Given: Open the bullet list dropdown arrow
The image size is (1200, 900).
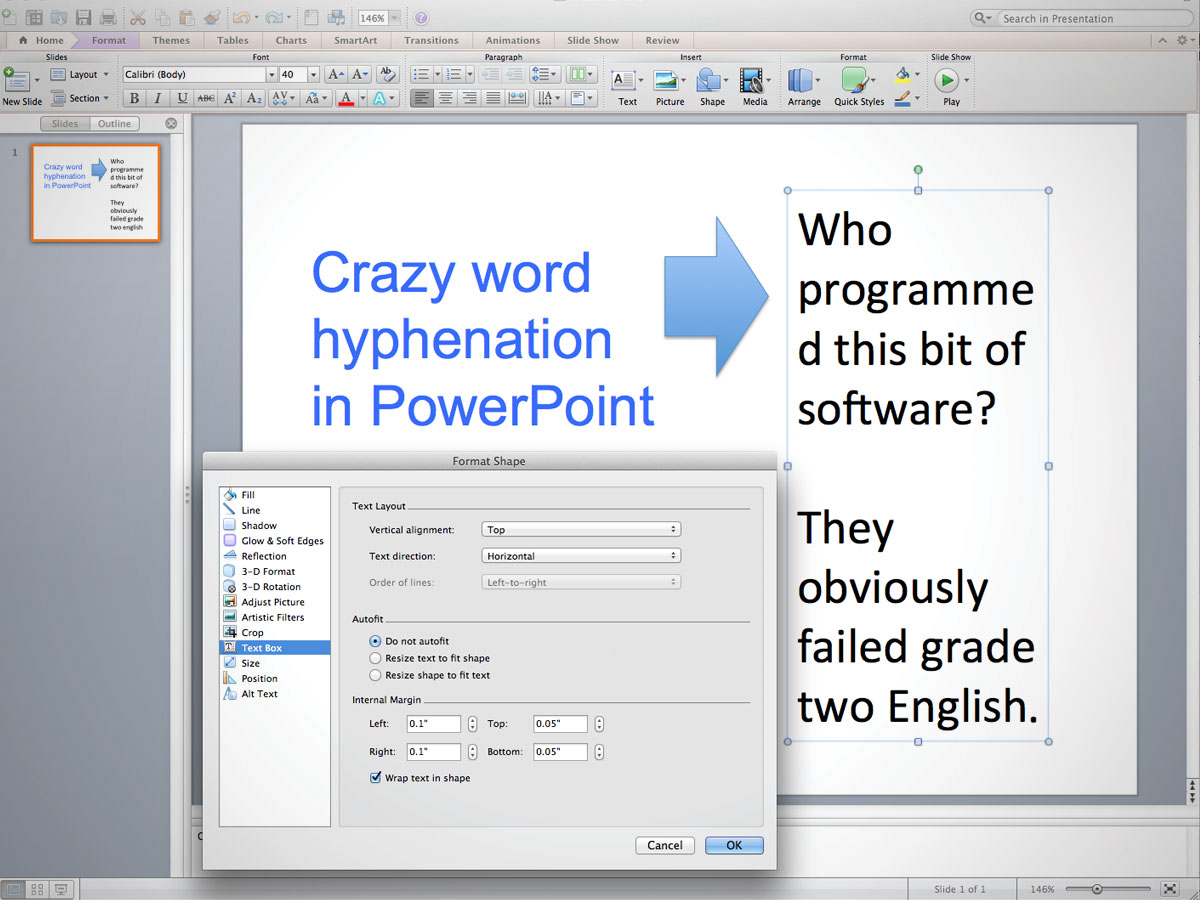Looking at the screenshot, I should (436, 75).
